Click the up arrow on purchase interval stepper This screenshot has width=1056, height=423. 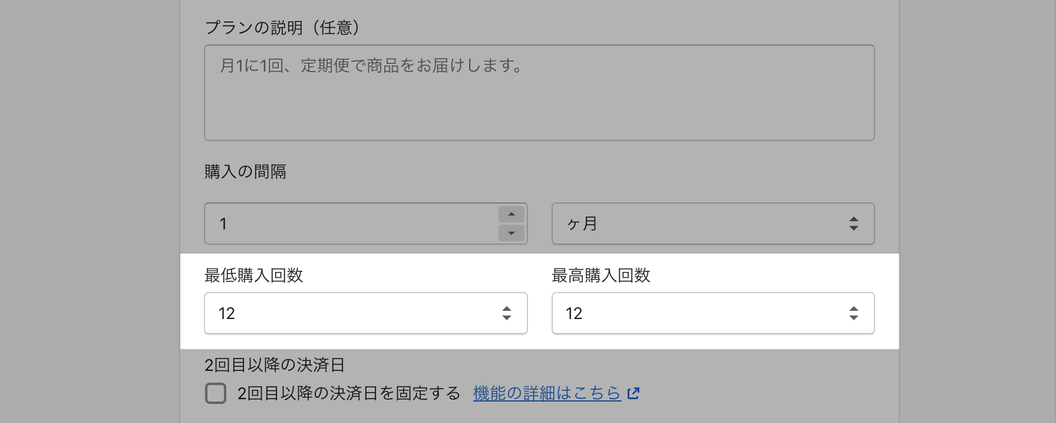tap(511, 214)
